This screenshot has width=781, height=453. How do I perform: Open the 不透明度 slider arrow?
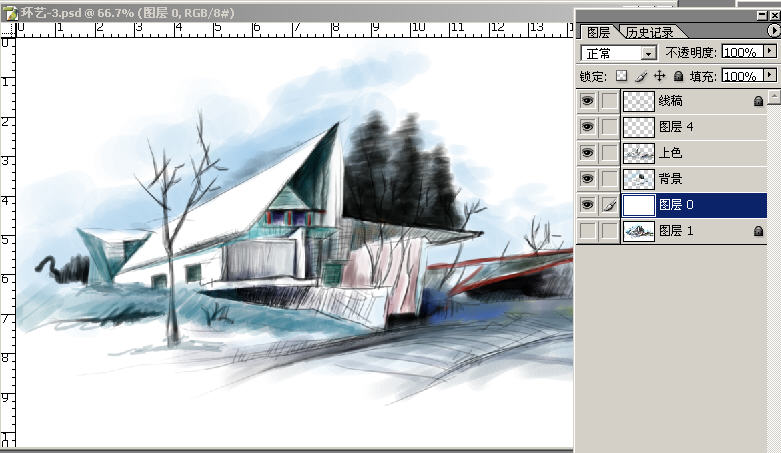pyautogui.click(x=770, y=51)
